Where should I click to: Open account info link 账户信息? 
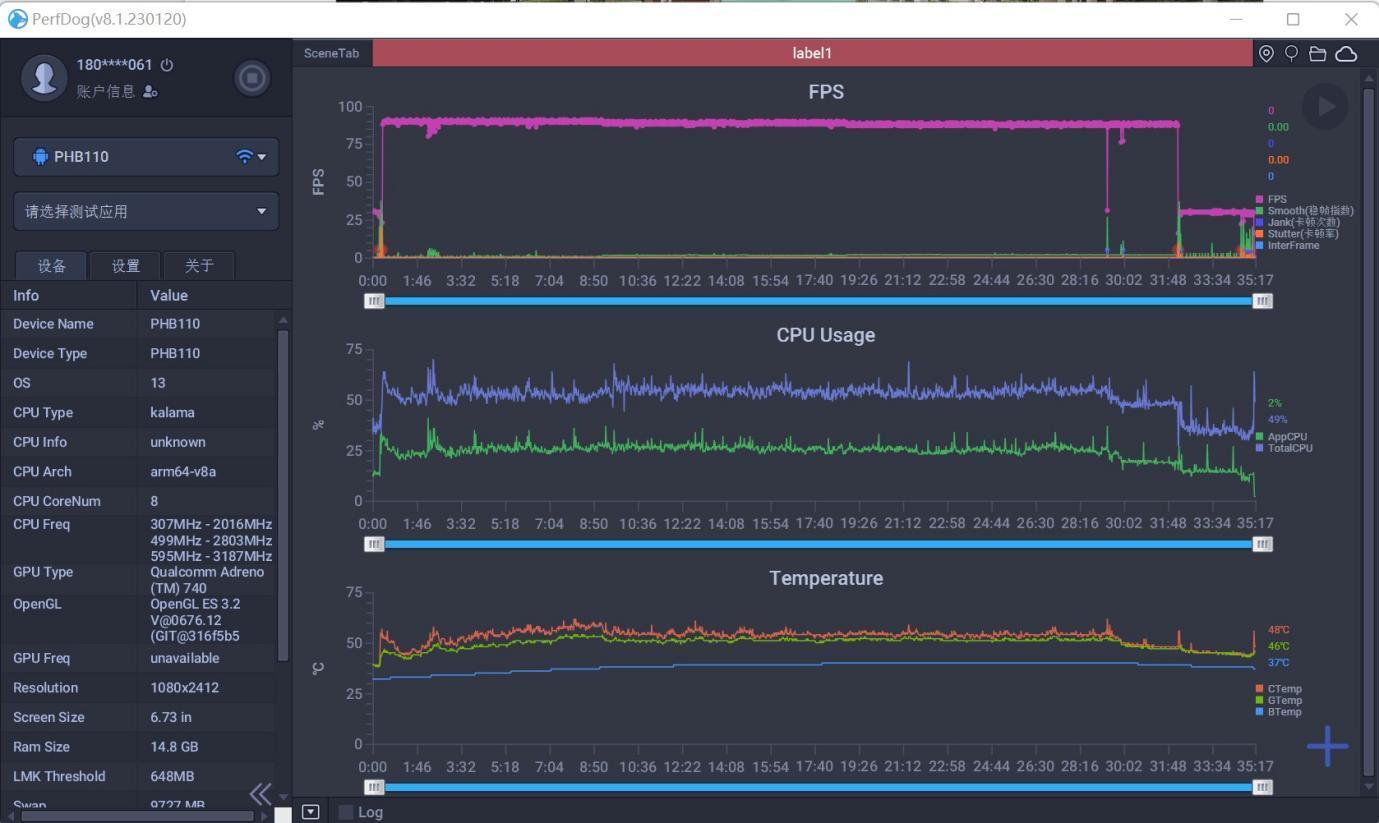117,91
